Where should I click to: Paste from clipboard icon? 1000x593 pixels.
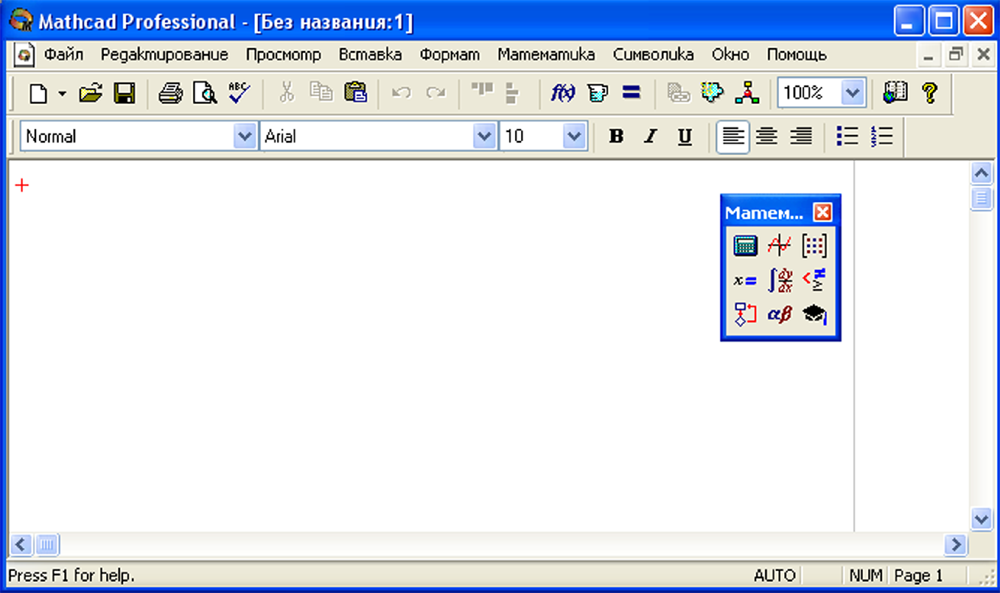355,93
